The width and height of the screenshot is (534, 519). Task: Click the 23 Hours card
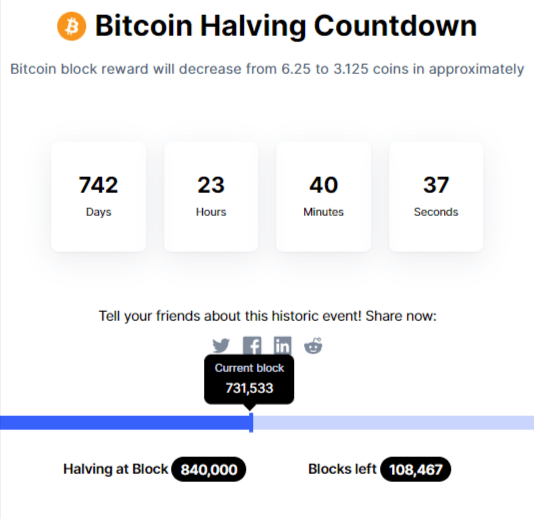[x=211, y=197]
